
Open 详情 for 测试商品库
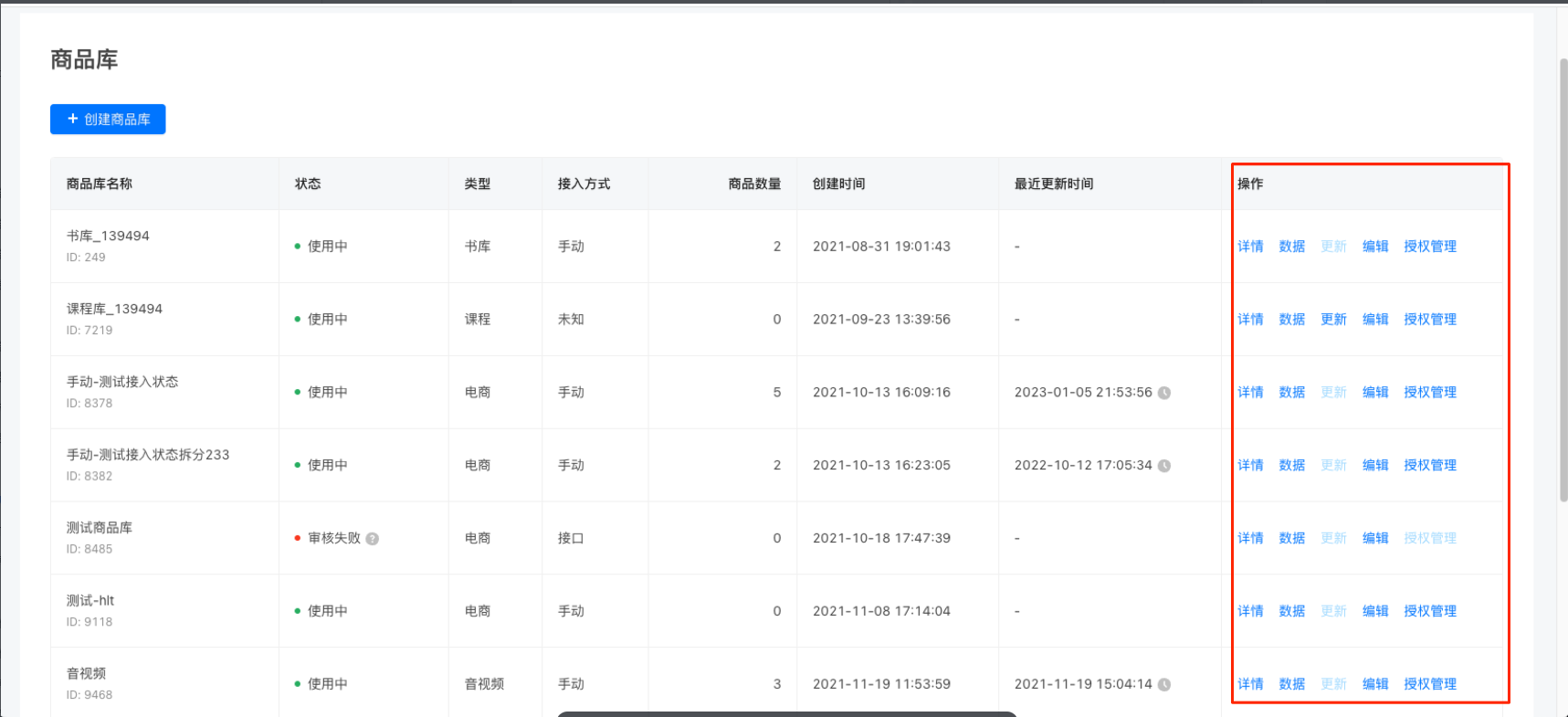click(1250, 539)
